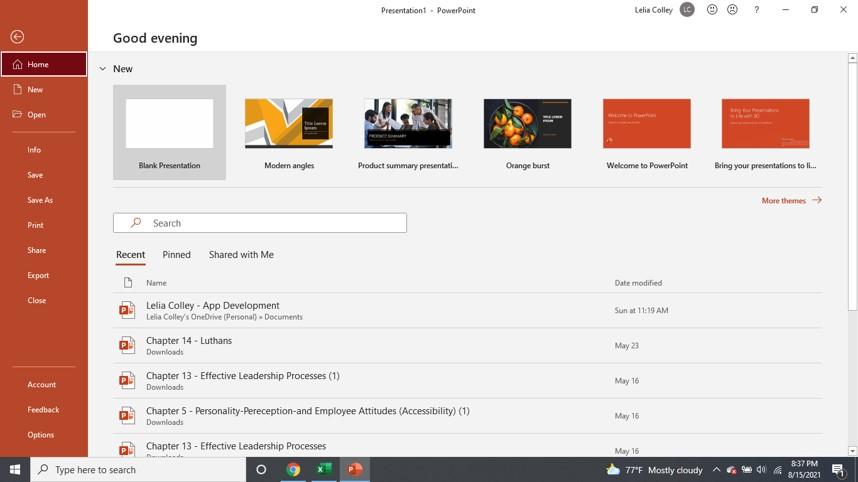The height and width of the screenshot is (482, 858).
Task: Open the taskbar notification center icon
Action: point(838,470)
